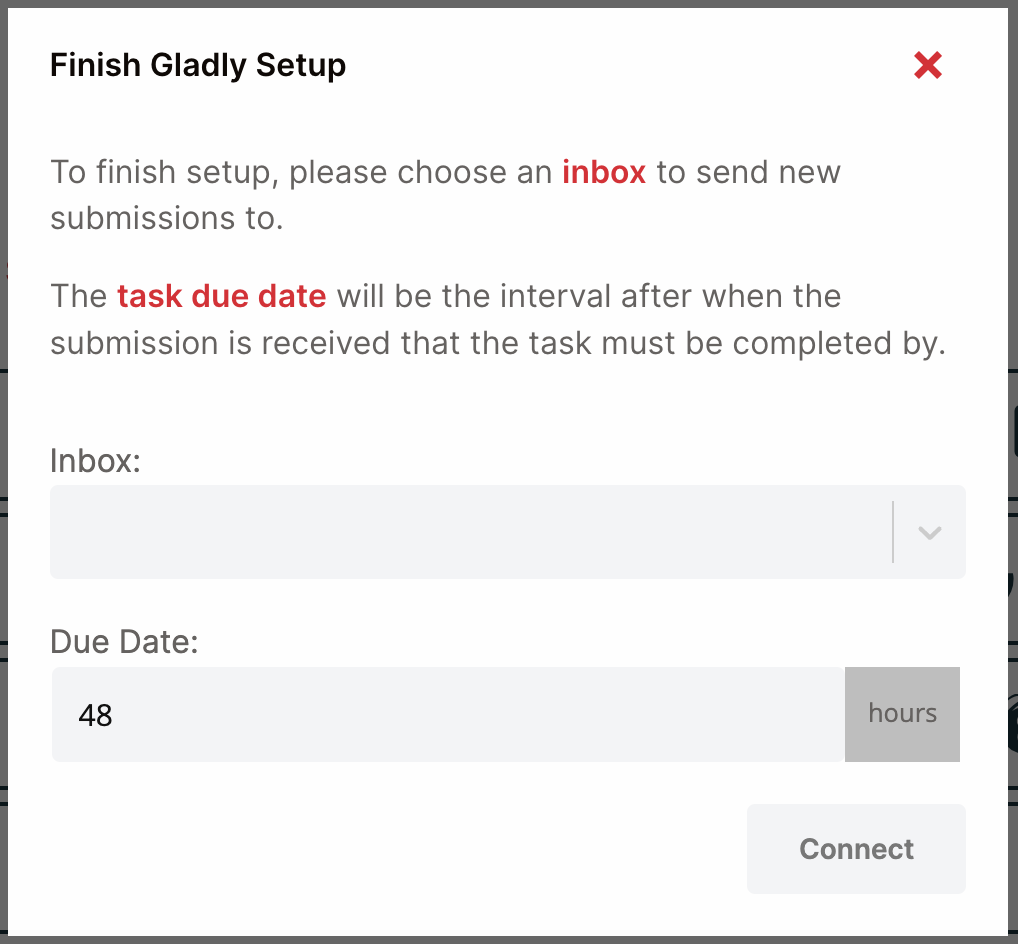Viewport: 1018px width, 944px height.
Task: Click the dropdown arrow beside the Inbox field
Action: [928, 532]
